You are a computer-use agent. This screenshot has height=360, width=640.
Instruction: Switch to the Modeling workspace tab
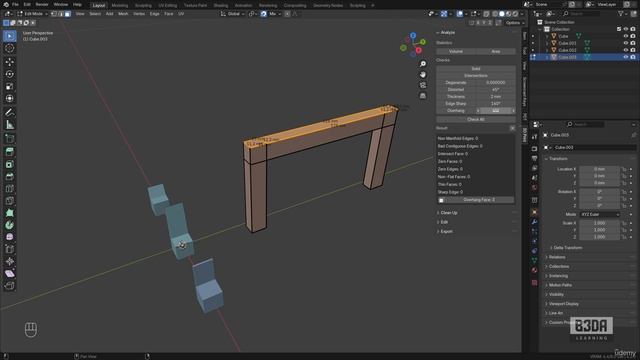click(x=120, y=5)
